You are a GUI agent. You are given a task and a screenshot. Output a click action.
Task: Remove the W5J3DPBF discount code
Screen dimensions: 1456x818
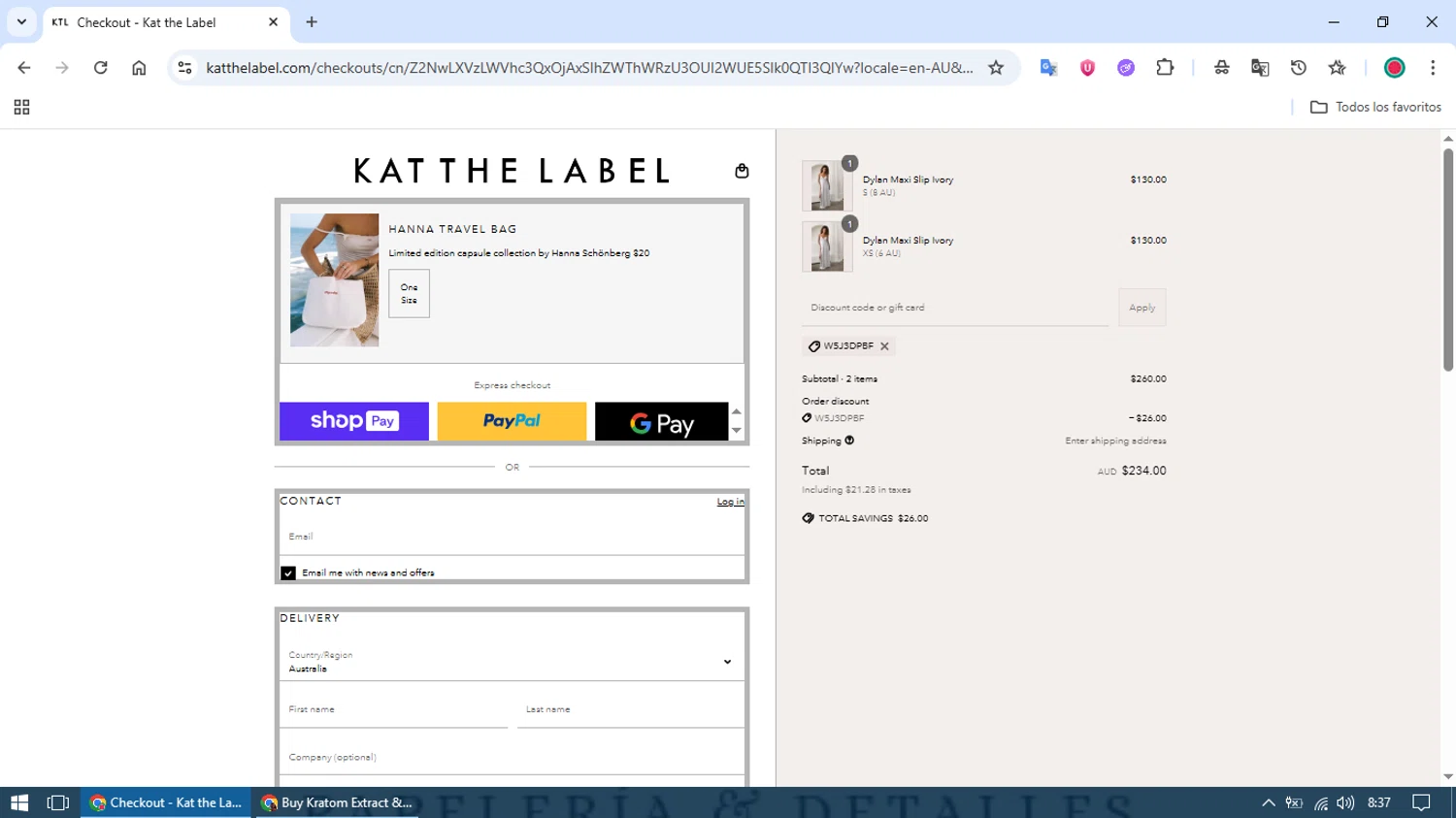(x=884, y=346)
